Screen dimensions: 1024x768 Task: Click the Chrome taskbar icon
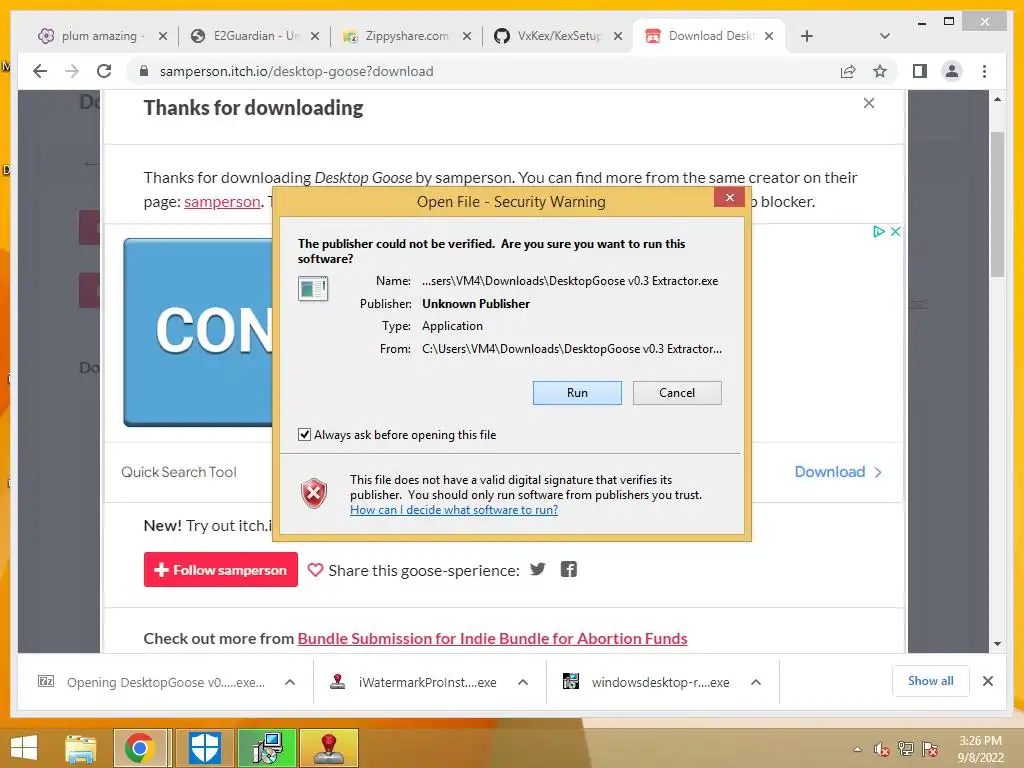(x=140, y=748)
